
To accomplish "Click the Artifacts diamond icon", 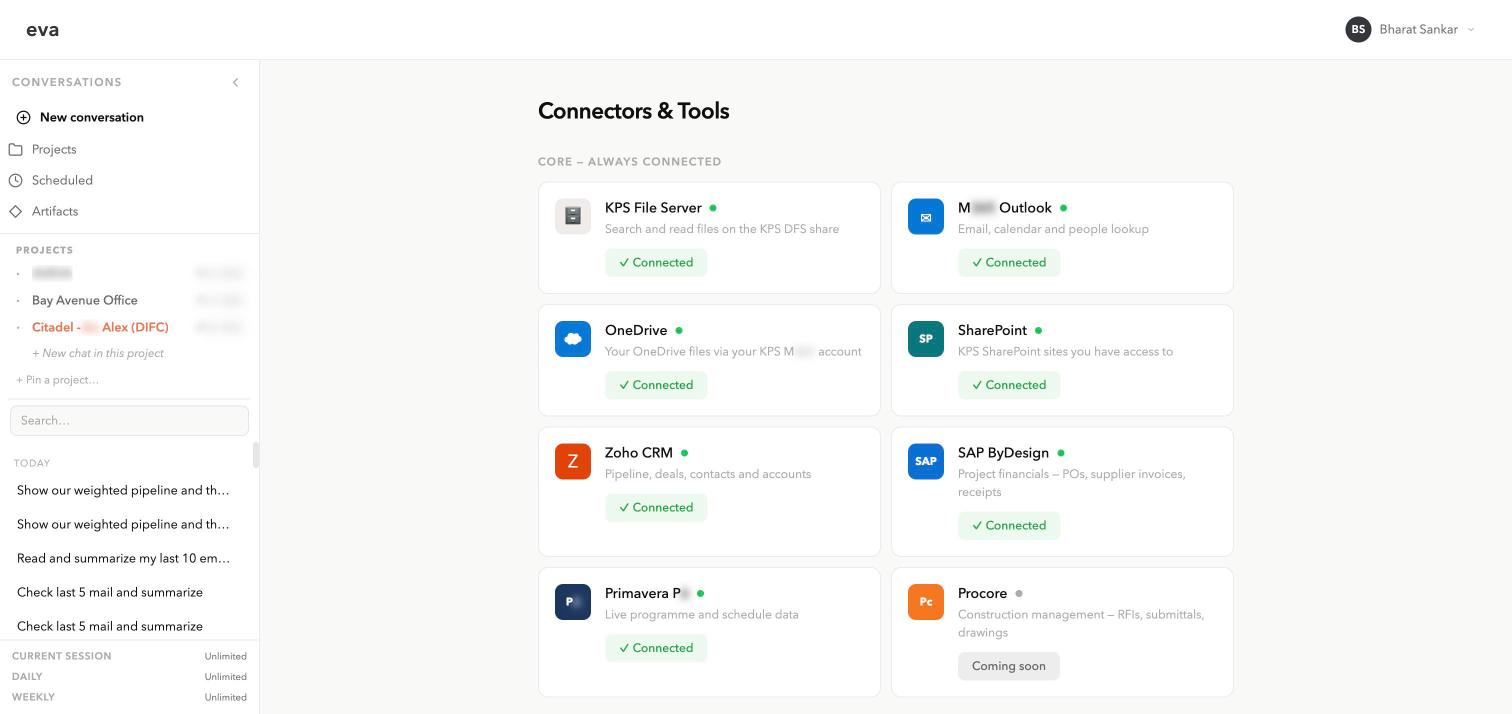I will (x=15, y=211).
